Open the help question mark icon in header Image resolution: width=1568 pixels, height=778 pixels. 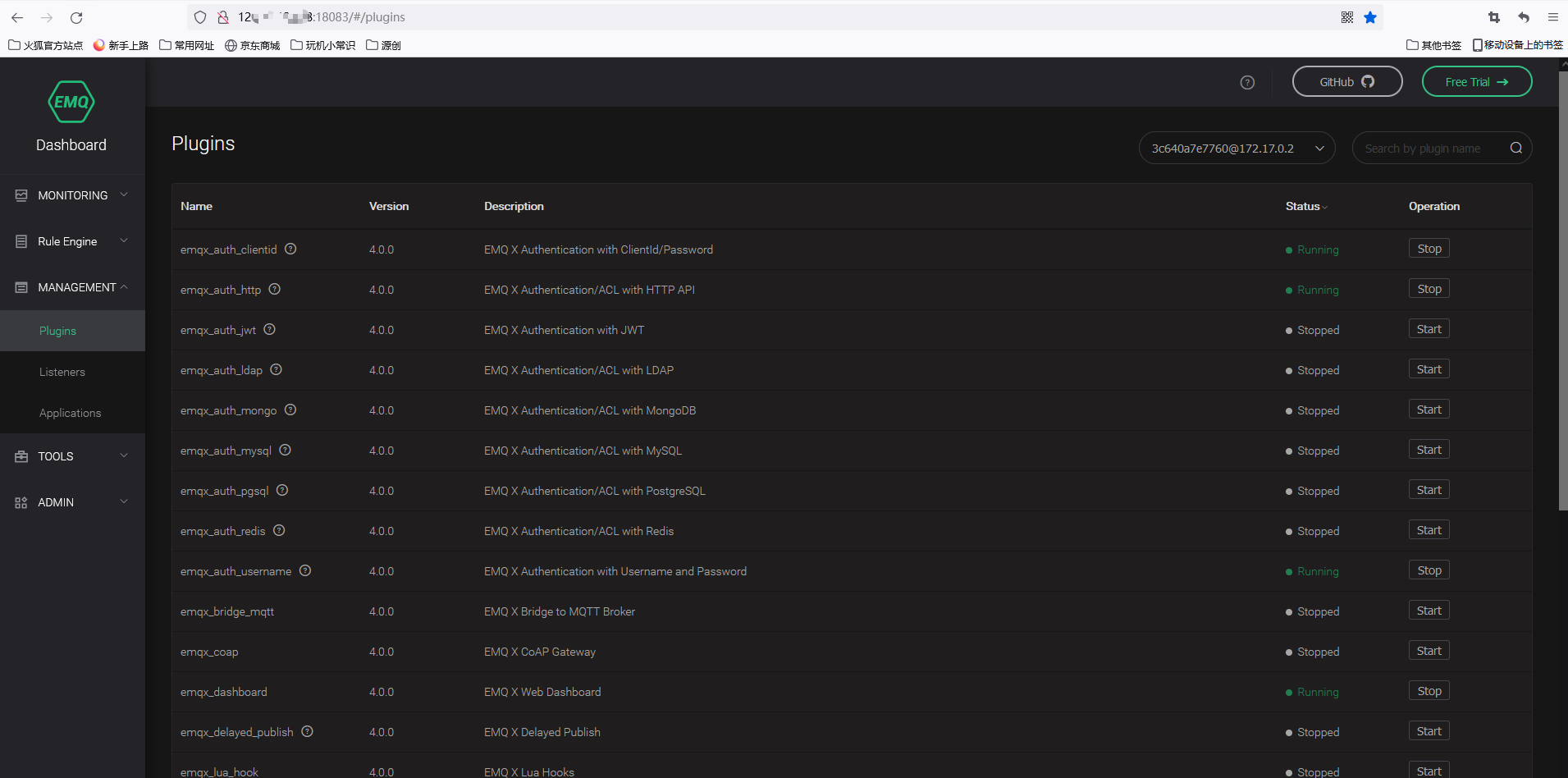[1247, 82]
